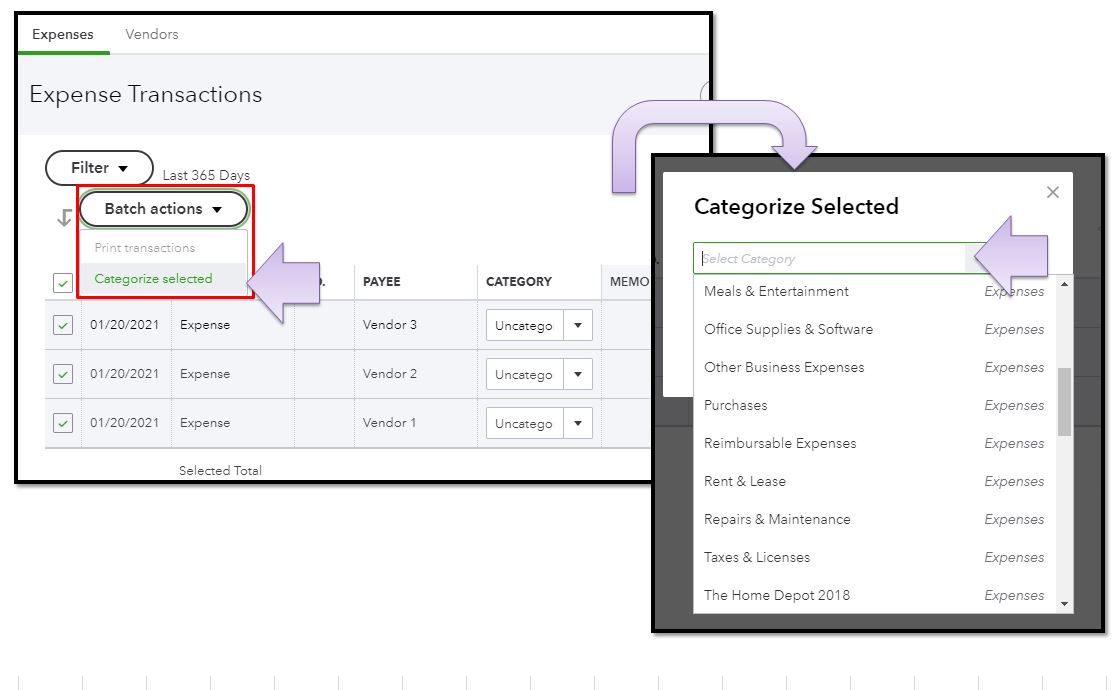Choose The Home Depot 2018 category
The height and width of the screenshot is (690, 1118).
pos(777,595)
